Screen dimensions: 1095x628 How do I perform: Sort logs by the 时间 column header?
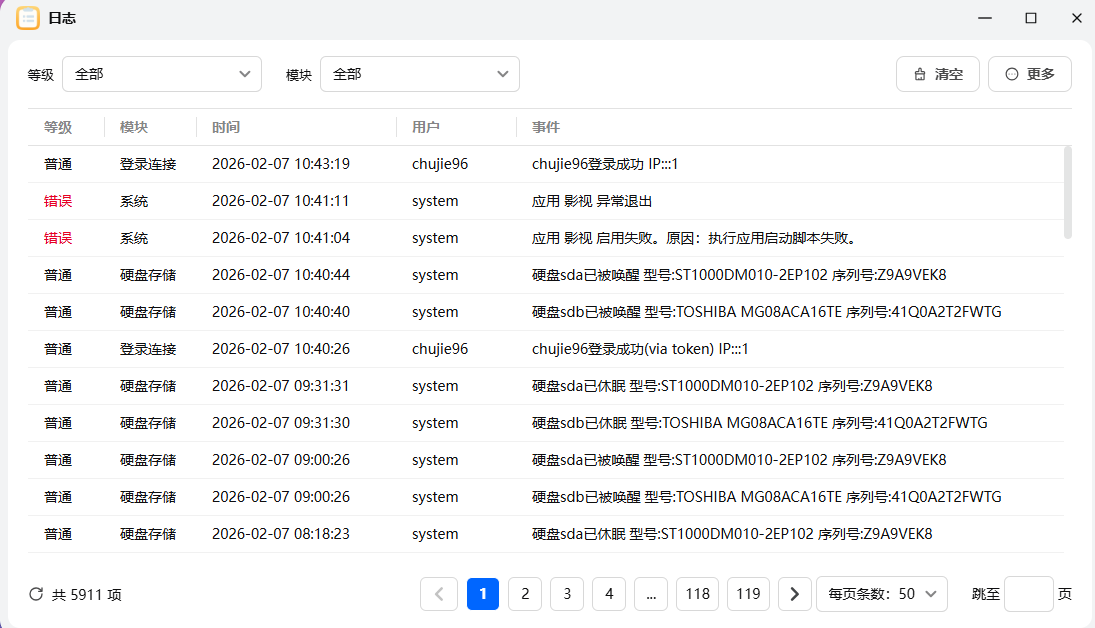tap(230, 127)
